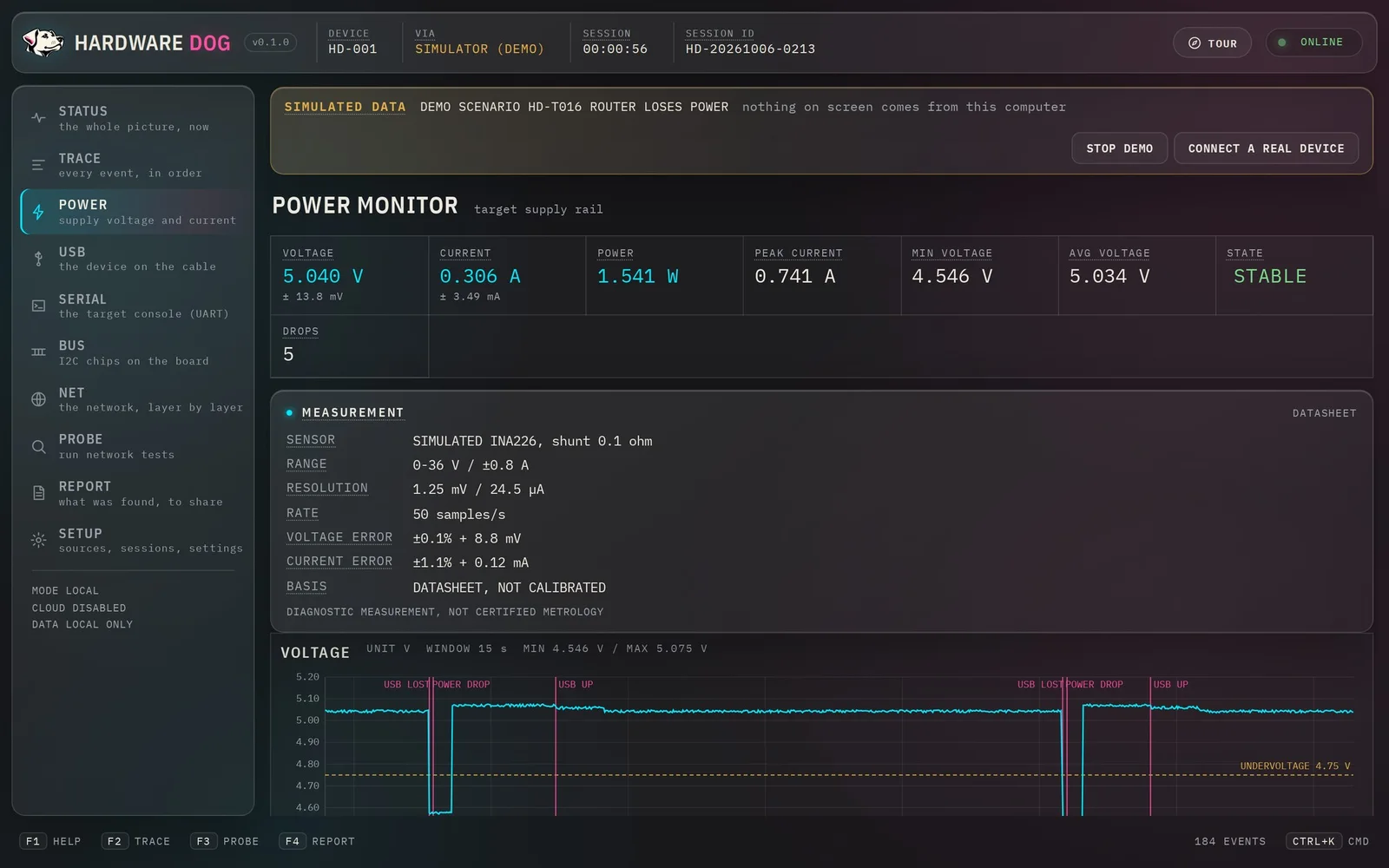Click the Cloud Disabled text in sidebar

coord(79,608)
